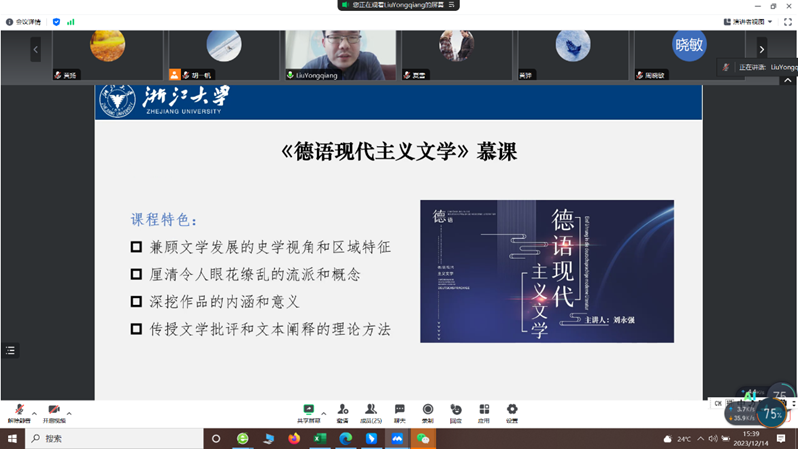Expand the arrow beside the video button
The width and height of the screenshot is (798, 449).
click(70, 412)
